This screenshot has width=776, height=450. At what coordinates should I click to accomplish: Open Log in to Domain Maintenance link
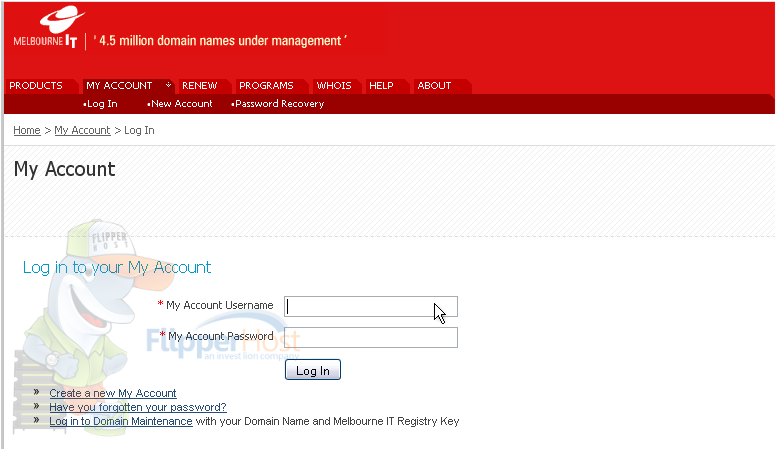[121, 421]
